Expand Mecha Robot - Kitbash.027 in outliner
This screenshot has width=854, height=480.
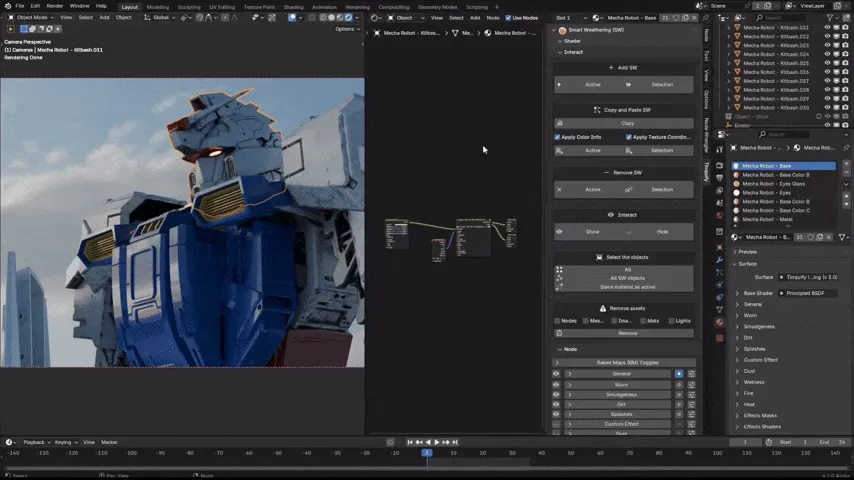(729, 81)
